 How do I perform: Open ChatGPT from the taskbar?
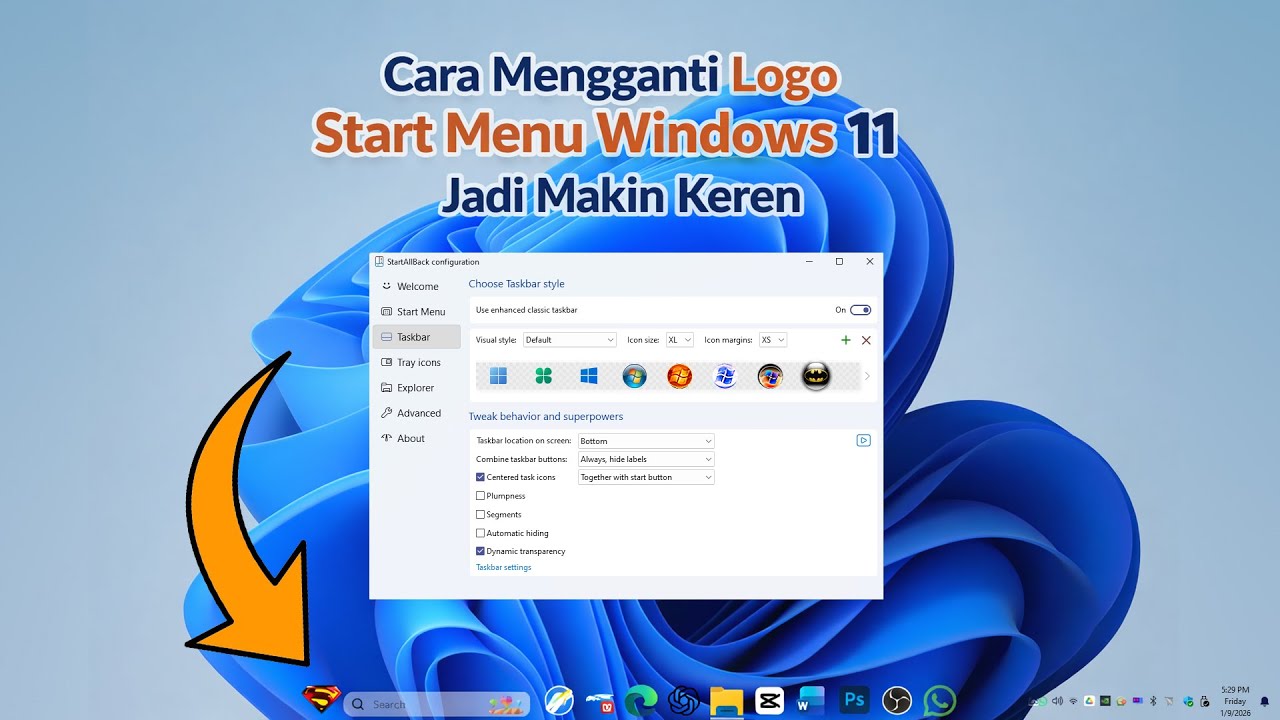[684, 702]
